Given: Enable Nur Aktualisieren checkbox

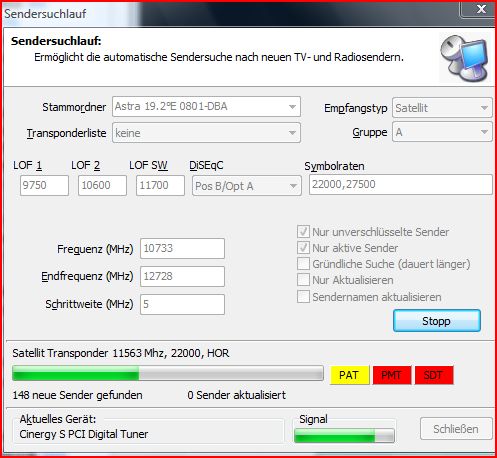Looking at the screenshot, I should [x=303, y=280].
